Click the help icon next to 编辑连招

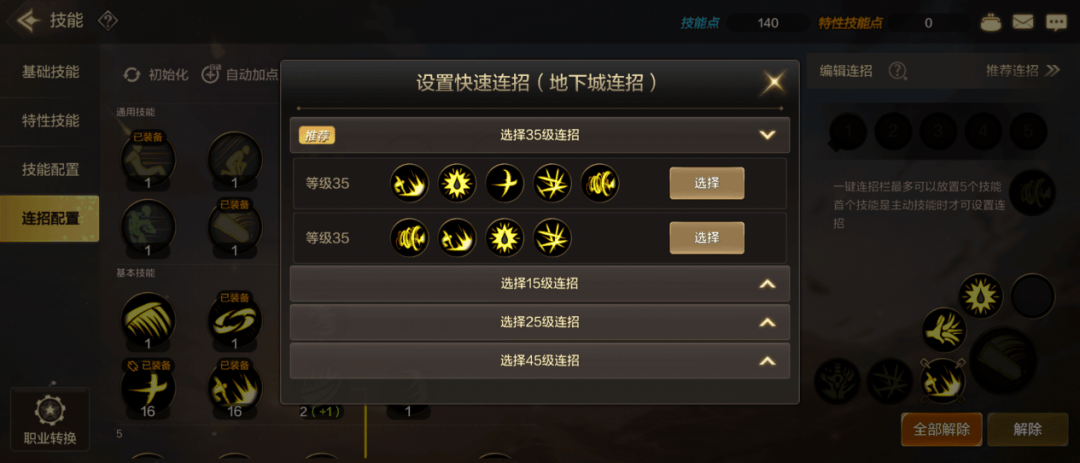(x=897, y=70)
